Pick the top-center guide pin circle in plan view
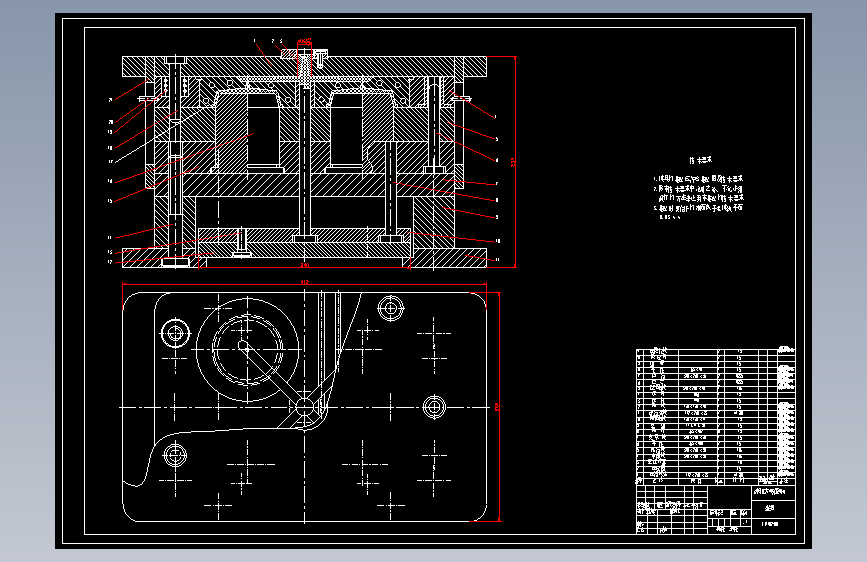Image resolution: width=867 pixels, height=562 pixels. click(391, 308)
